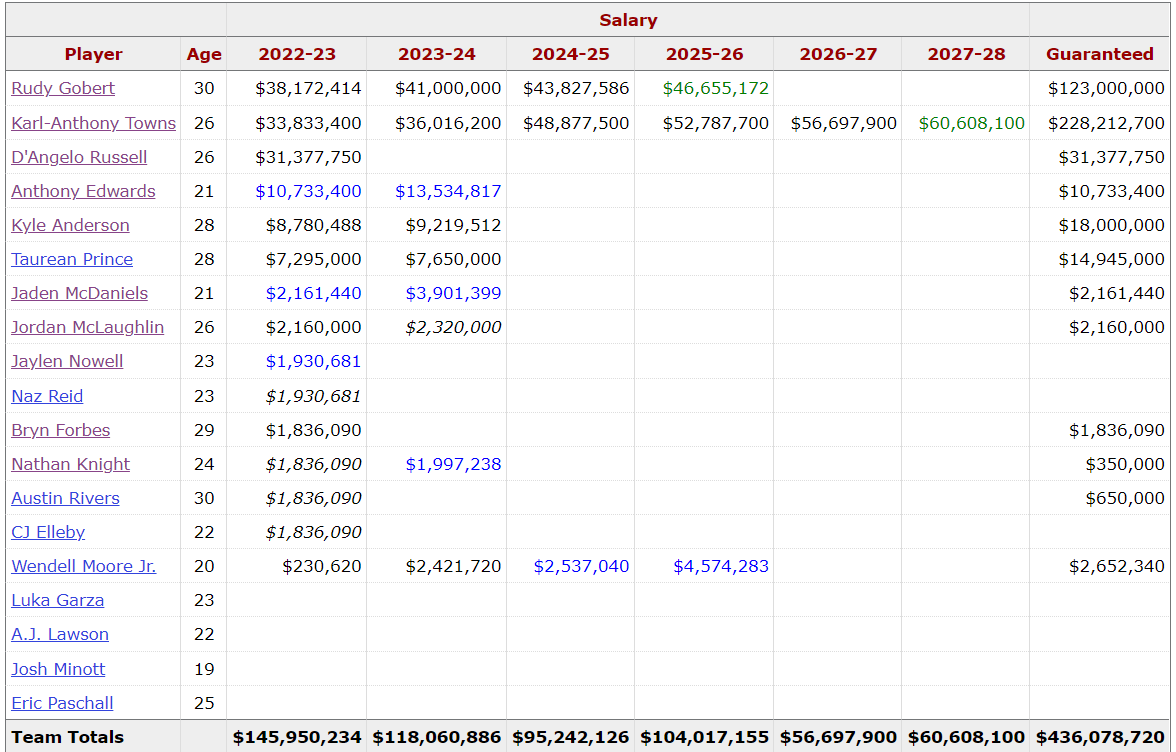Click Kyle Anderson's $9,219,512 cell

(x=454, y=225)
